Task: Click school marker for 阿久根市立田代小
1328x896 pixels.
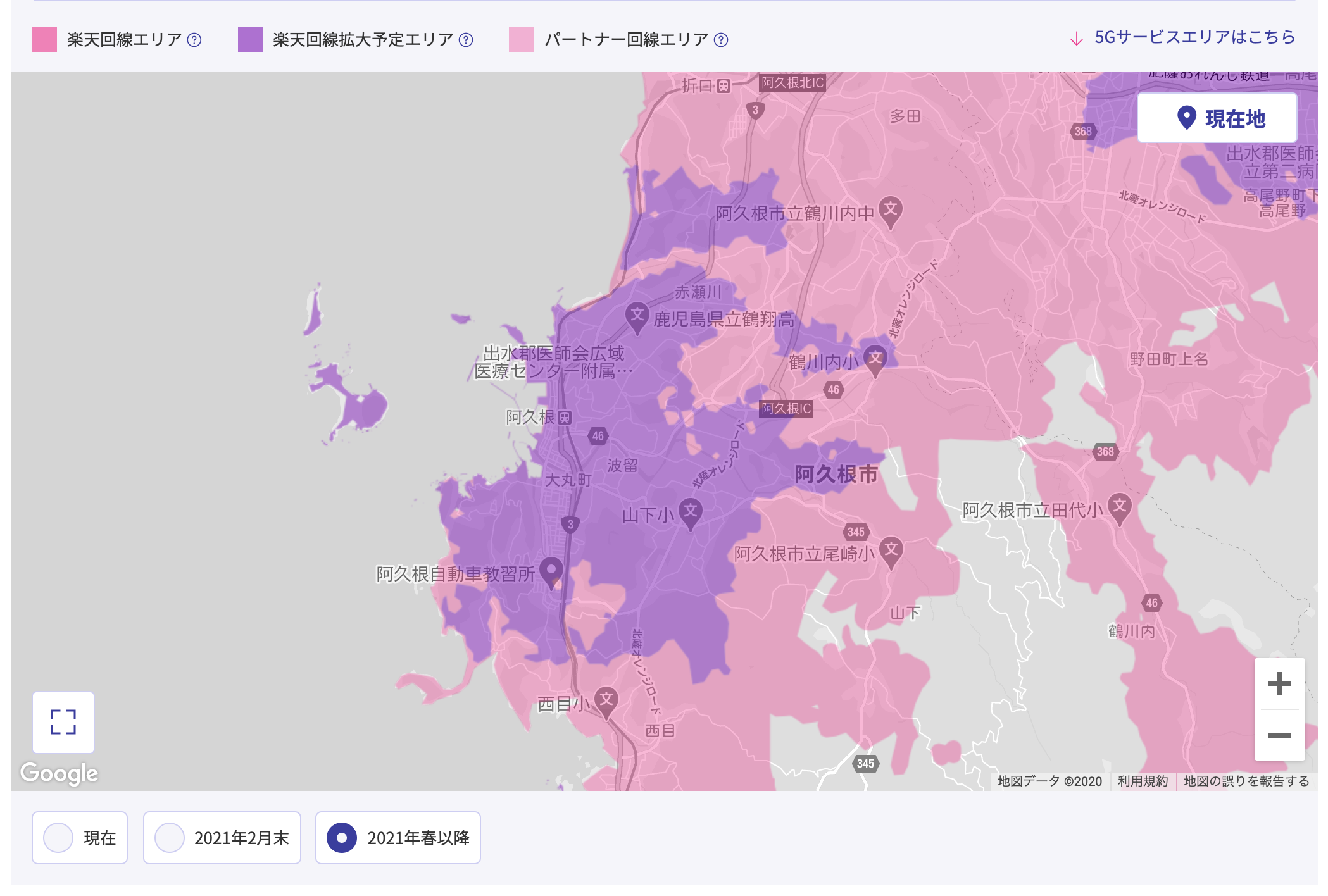Action: 1120,509
